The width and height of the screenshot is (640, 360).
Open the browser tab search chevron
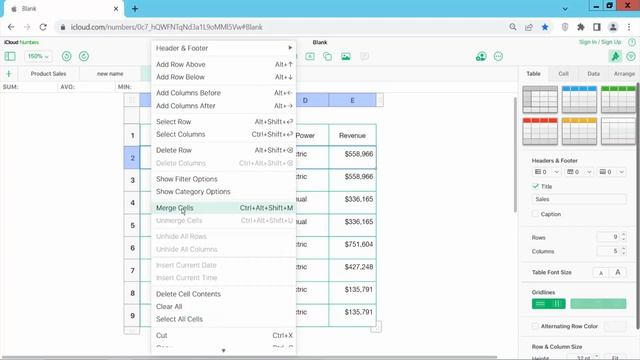(x=565, y=9)
